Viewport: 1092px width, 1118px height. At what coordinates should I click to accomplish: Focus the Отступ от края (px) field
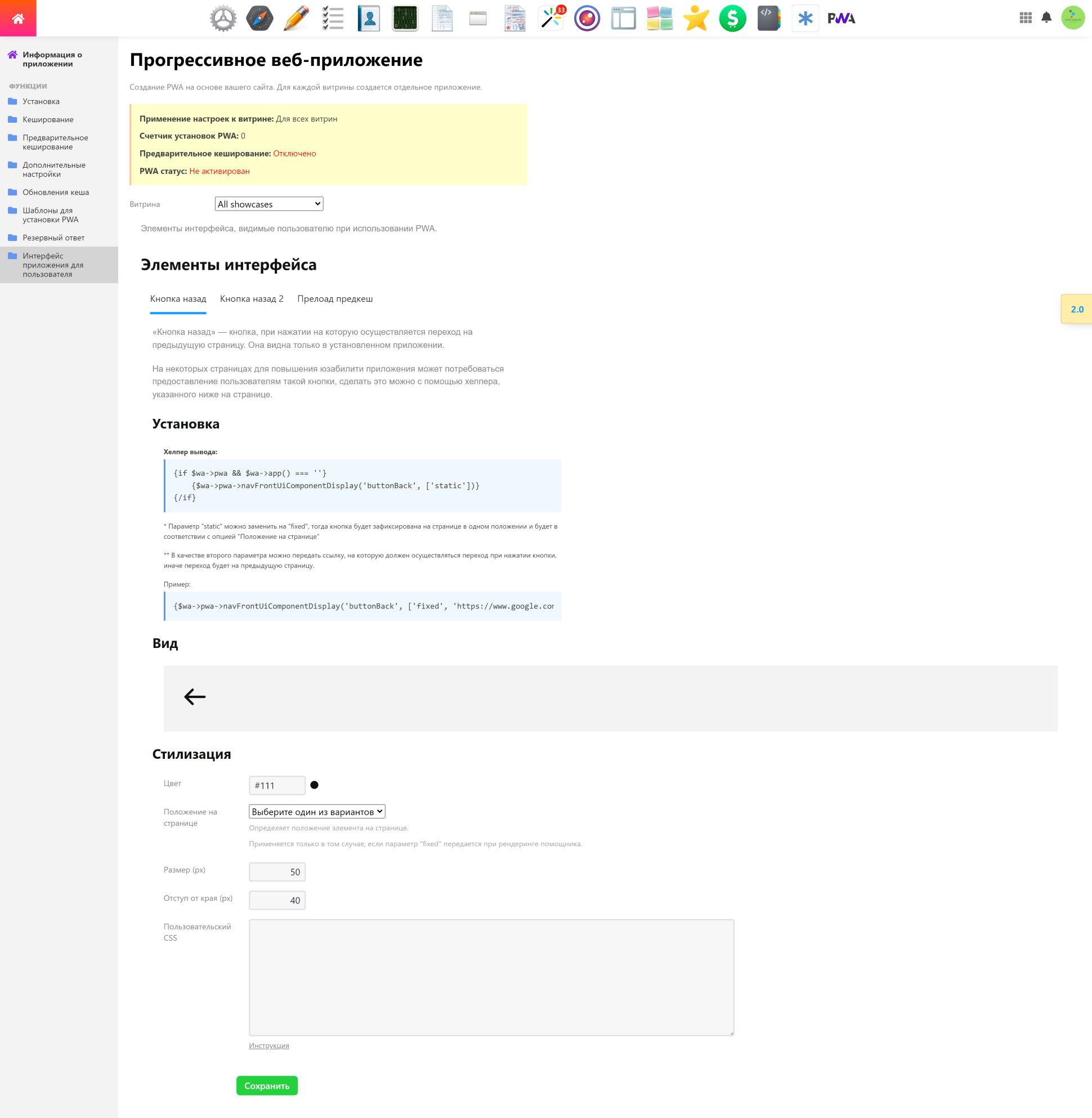(x=277, y=900)
